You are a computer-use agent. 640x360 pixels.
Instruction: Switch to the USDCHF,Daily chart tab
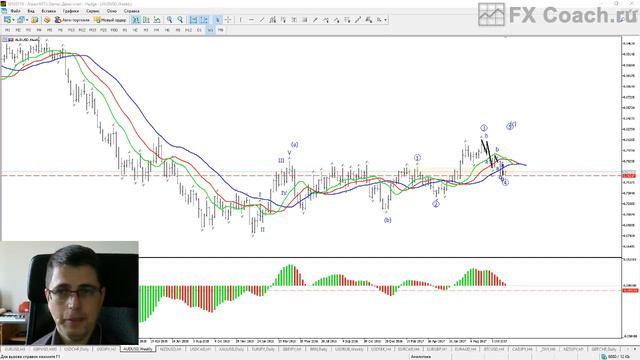coord(77,349)
